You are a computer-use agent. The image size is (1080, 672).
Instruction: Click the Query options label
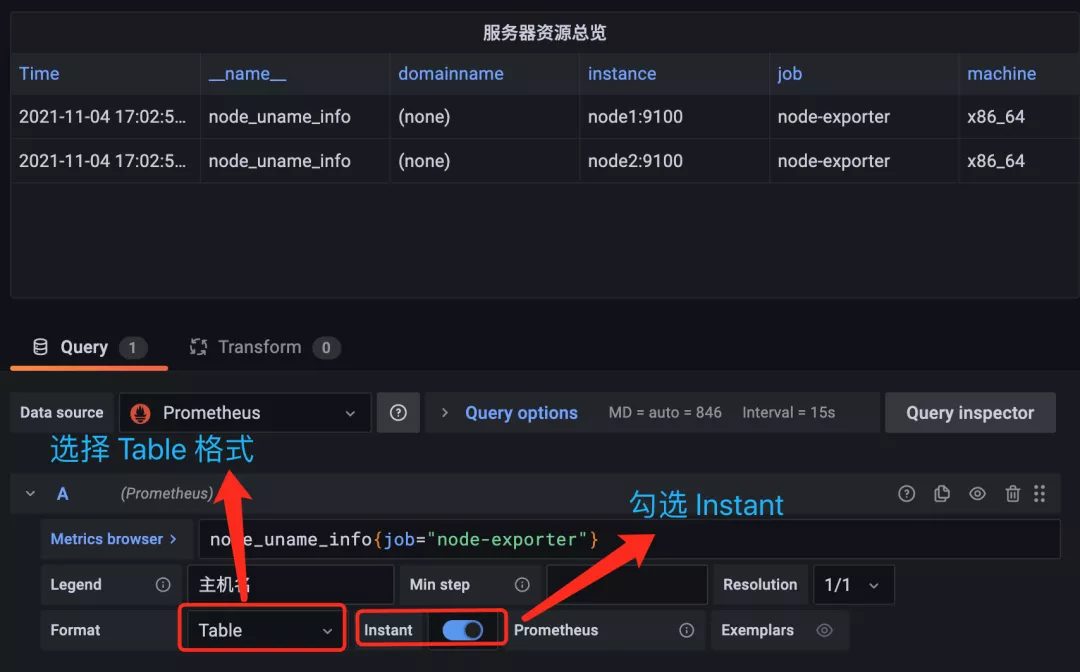coord(521,412)
